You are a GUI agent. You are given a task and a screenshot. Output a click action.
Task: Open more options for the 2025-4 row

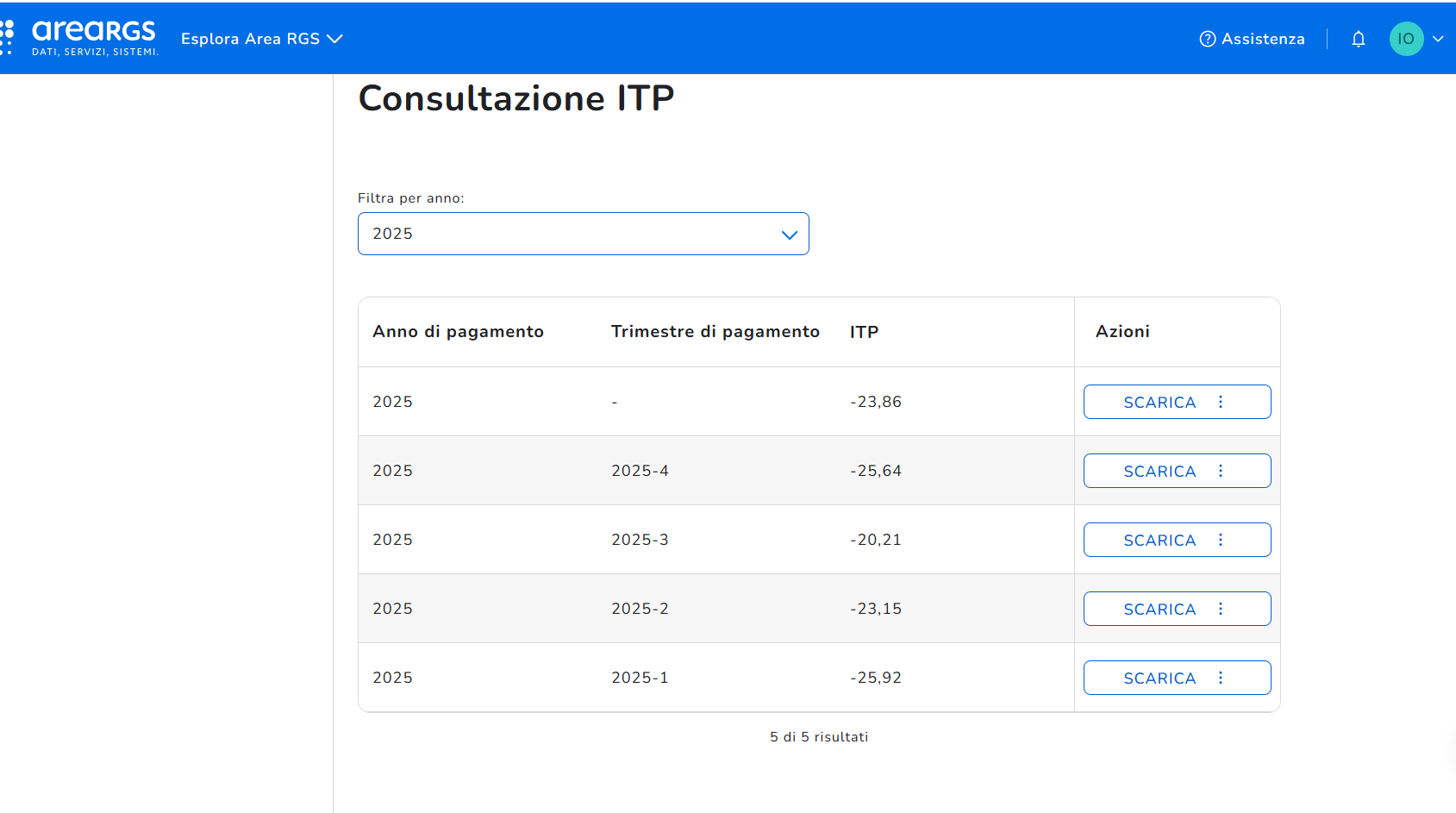[1221, 471]
